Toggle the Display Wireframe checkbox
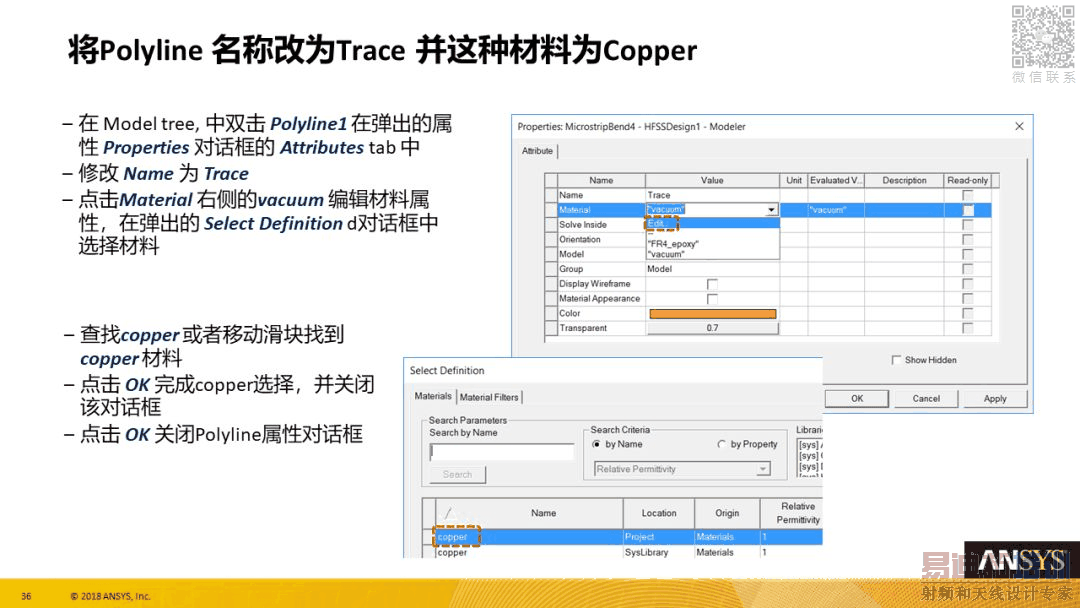This screenshot has height=608, width=1080. pos(712,284)
